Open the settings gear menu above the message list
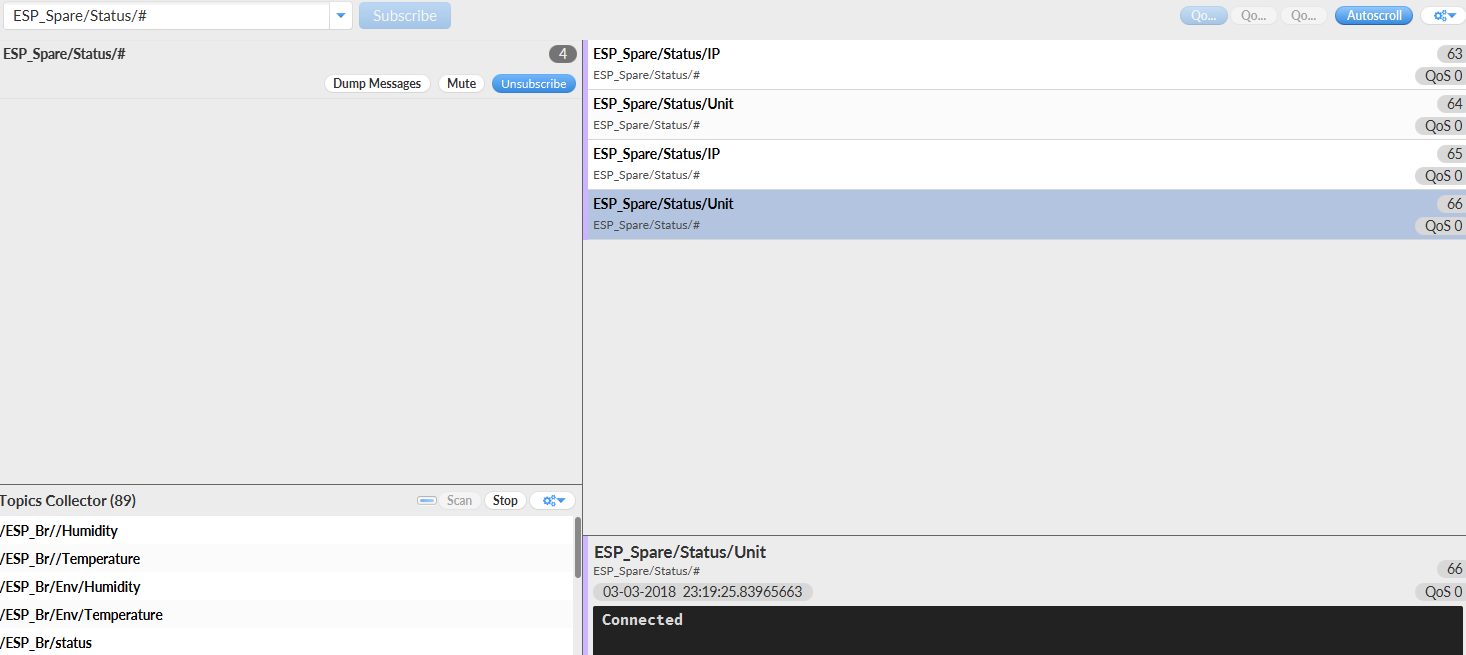Screen dimensions: 1466x655 [1442, 15]
